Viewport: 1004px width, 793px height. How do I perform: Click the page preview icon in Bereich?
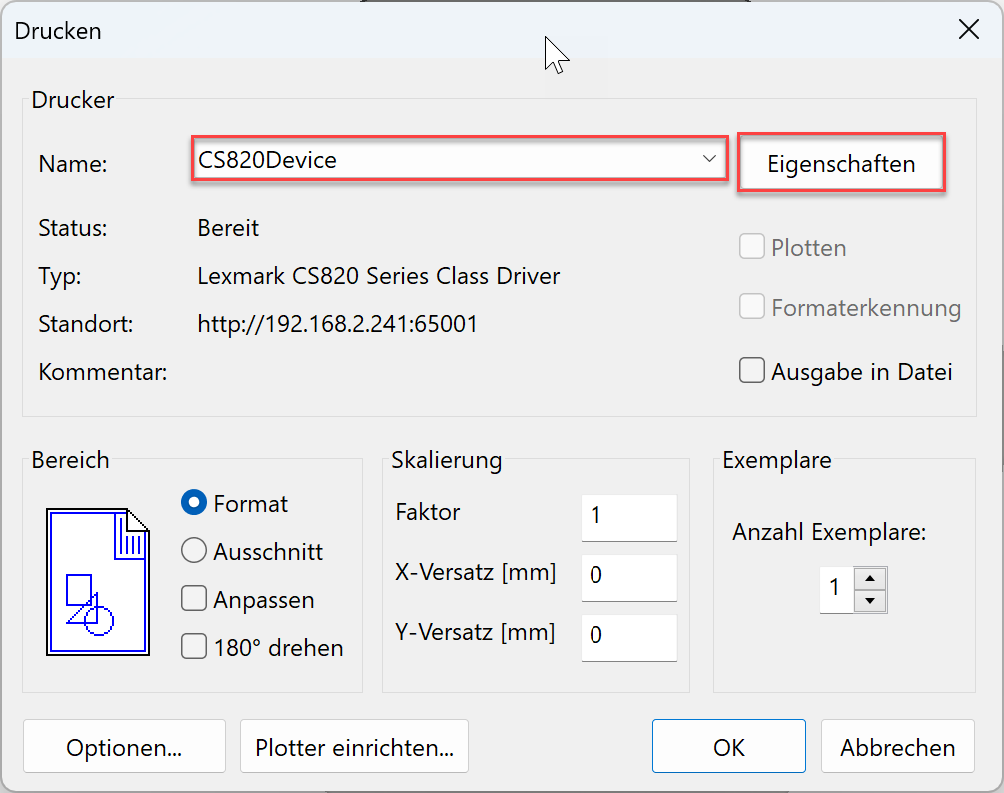(98, 581)
